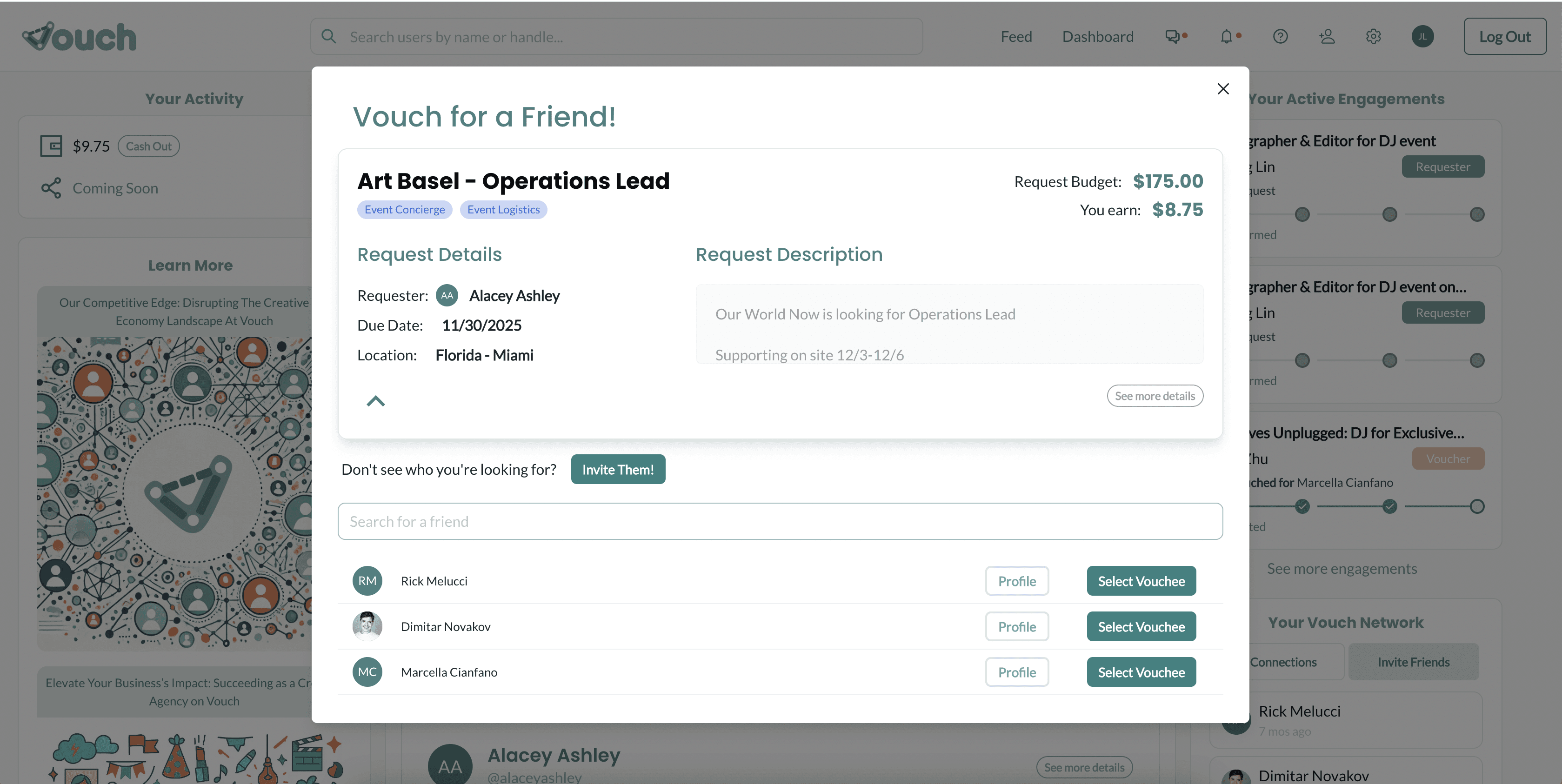Open the messages chat icon
This screenshot has width=1562, height=784.
[x=1172, y=37]
